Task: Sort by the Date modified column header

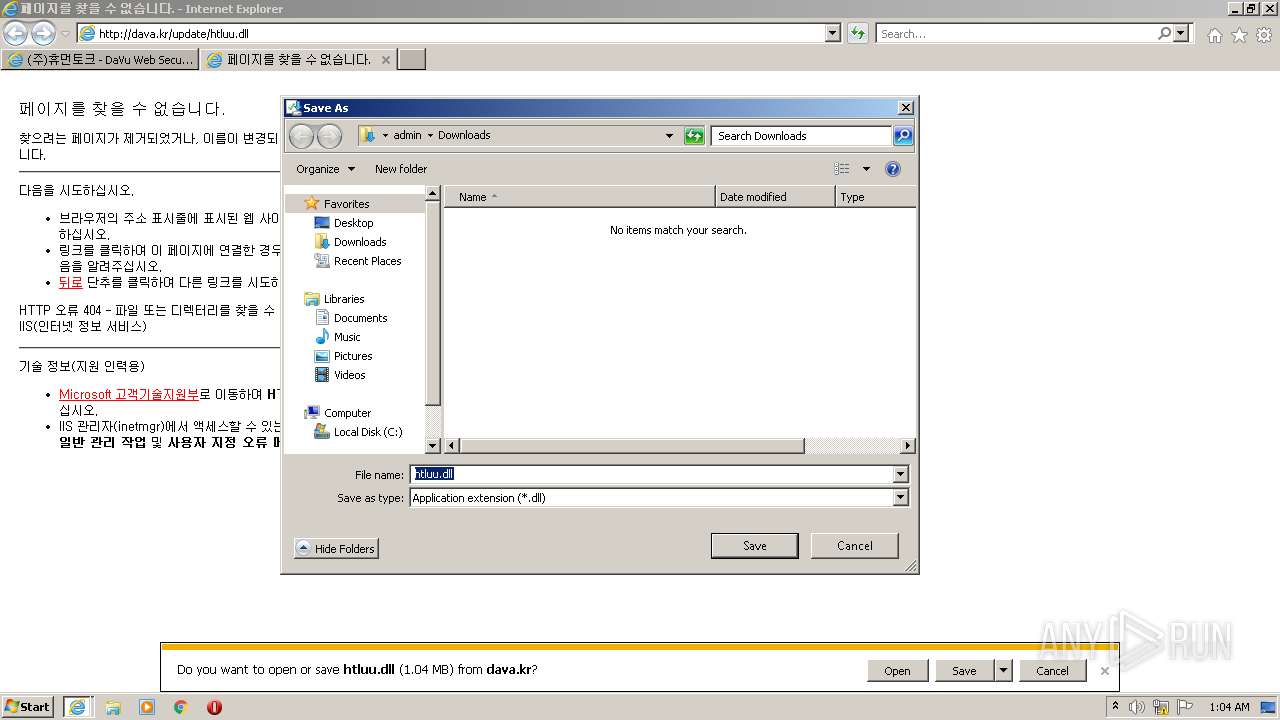Action: pyautogui.click(x=775, y=197)
